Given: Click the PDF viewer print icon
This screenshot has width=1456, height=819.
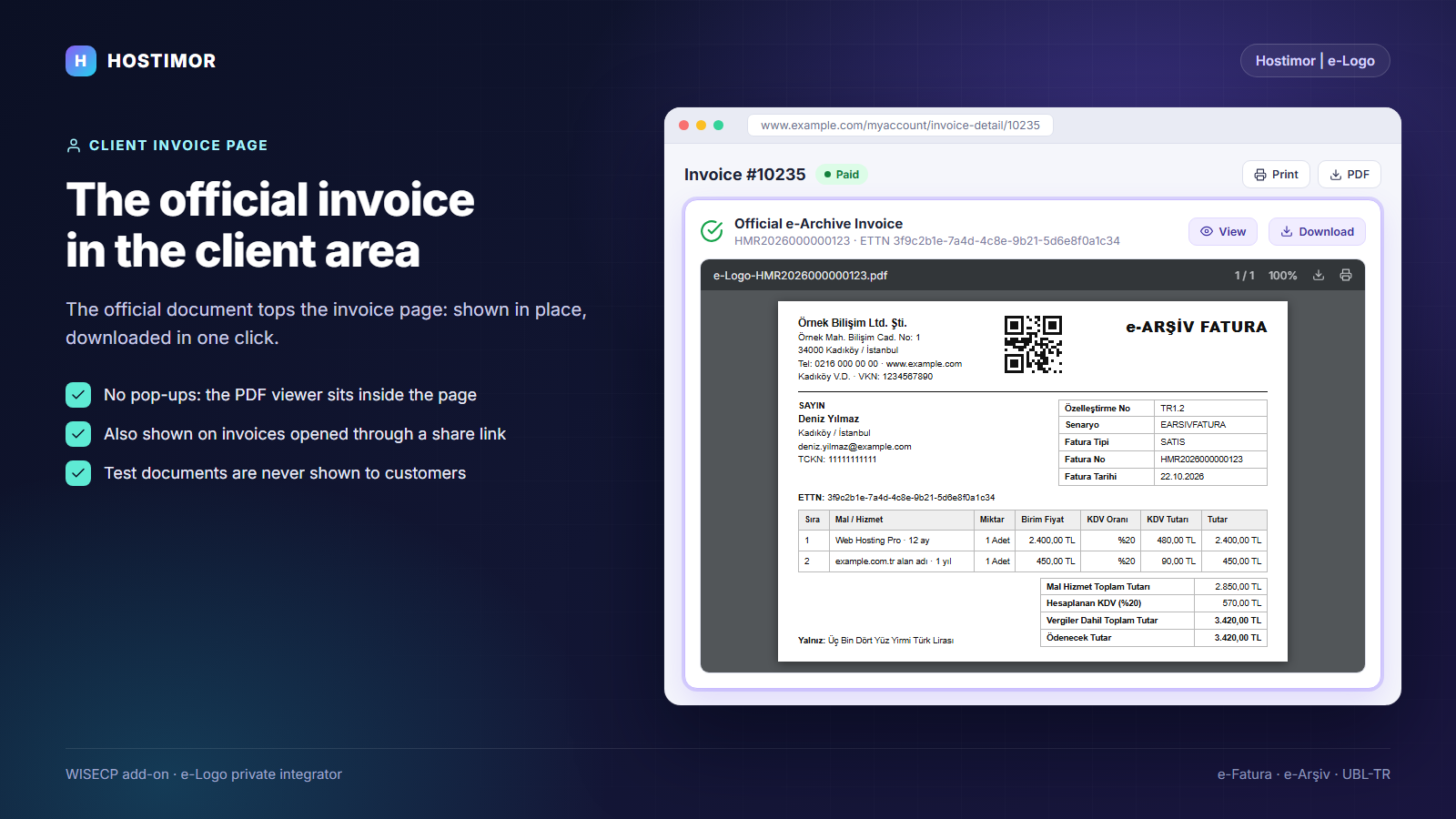Looking at the screenshot, I should 1346,275.
